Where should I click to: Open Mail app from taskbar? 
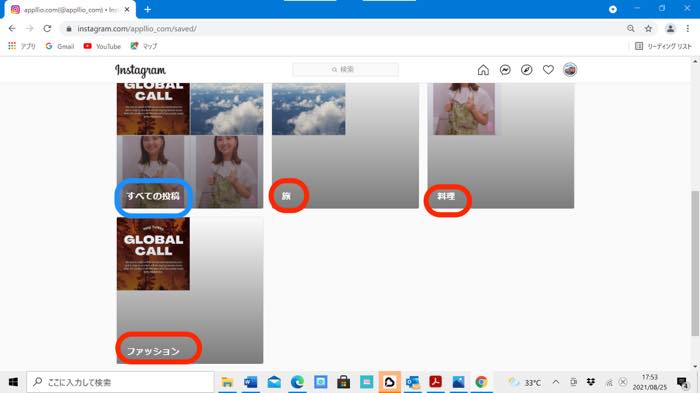tap(274, 382)
